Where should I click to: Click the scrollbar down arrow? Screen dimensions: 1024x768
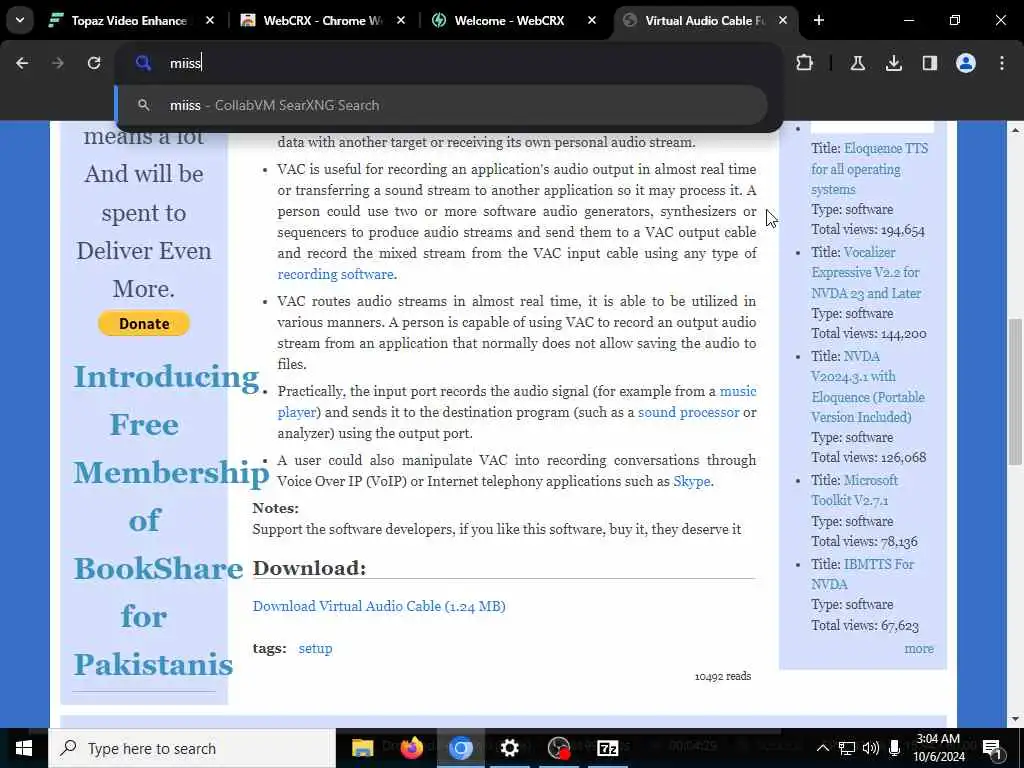point(1015,719)
